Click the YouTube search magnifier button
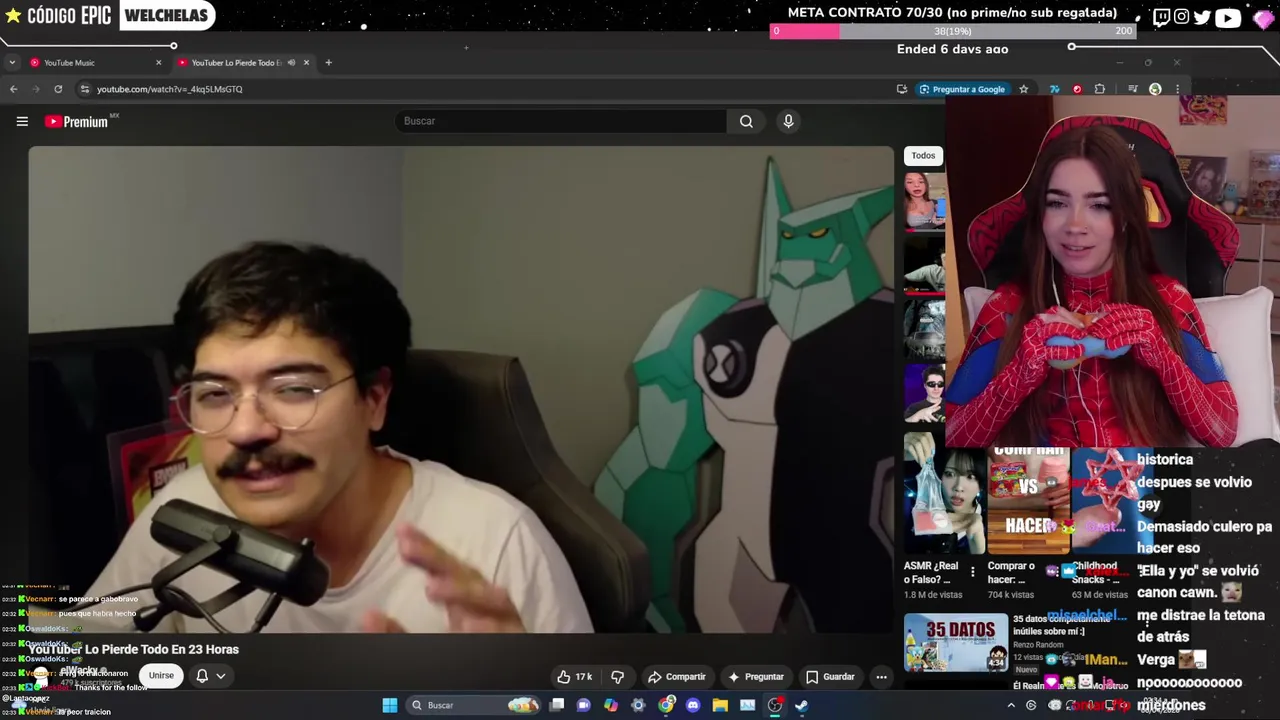Viewport: 1280px width, 720px height. tap(746, 121)
